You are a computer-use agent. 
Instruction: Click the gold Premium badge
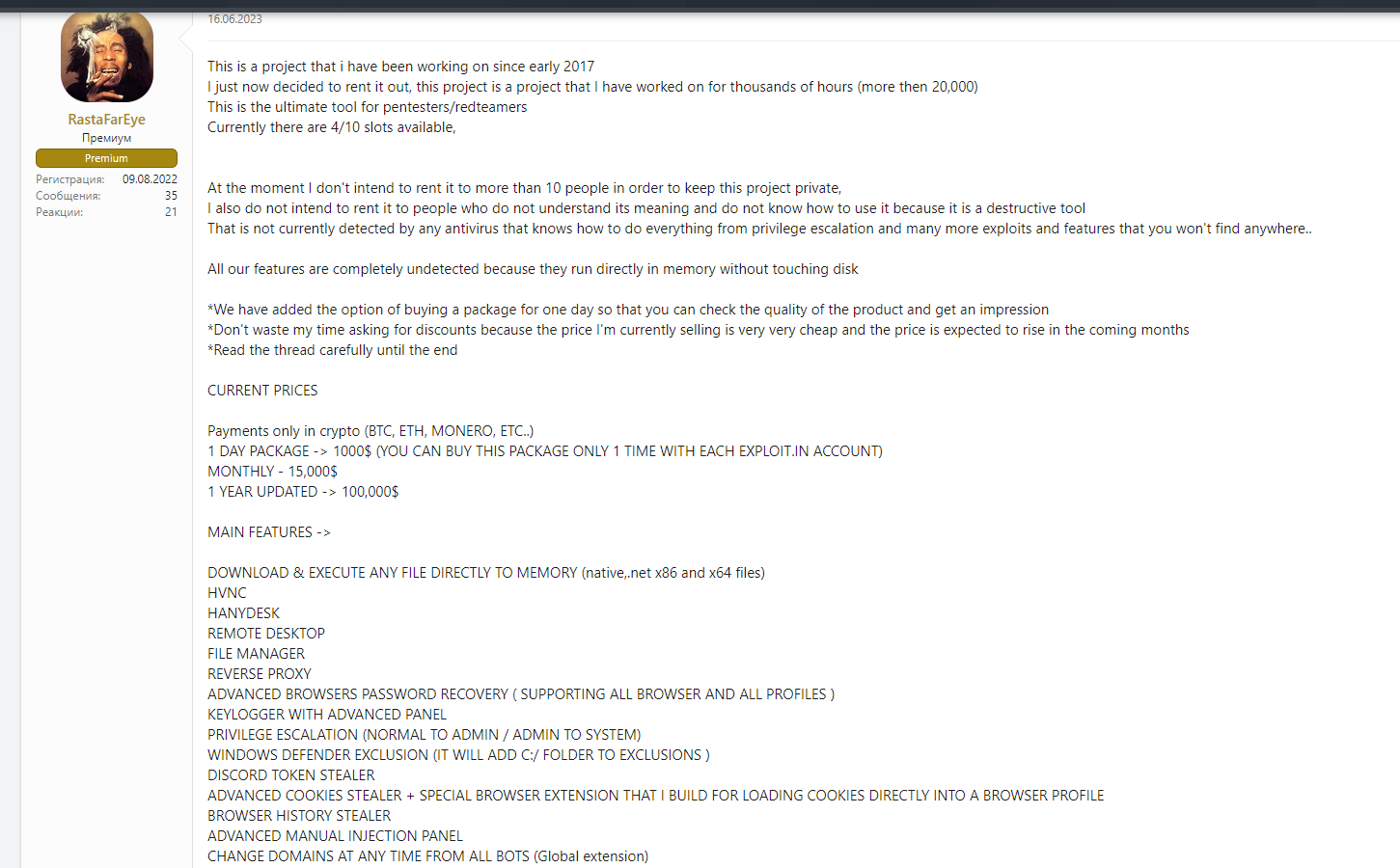tap(106, 158)
